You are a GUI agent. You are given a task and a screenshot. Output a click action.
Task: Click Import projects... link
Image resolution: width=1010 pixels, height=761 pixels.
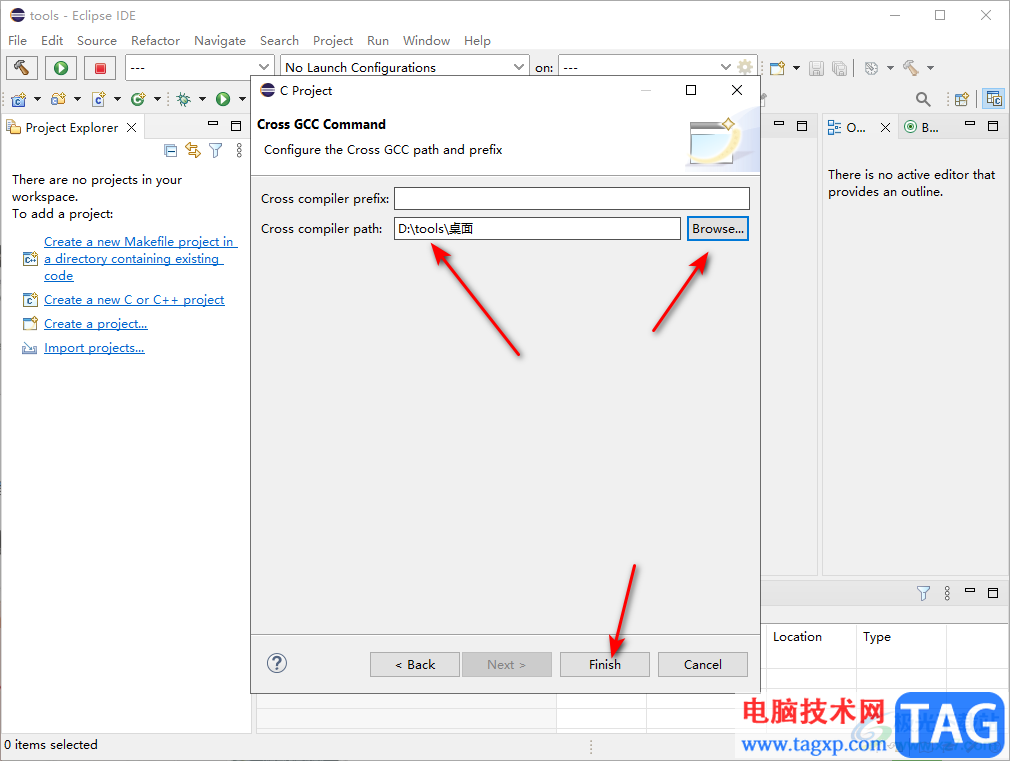94,348
